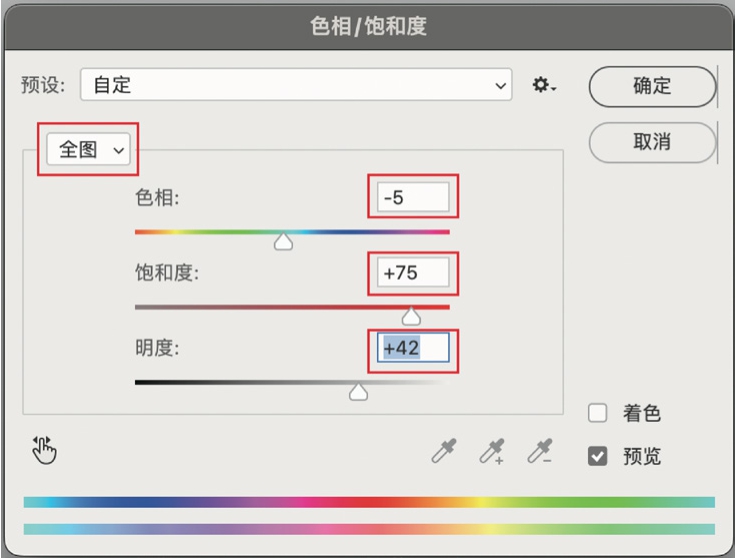
Task: Click the top color spectrum bar
Action: [x=368, y=502]
